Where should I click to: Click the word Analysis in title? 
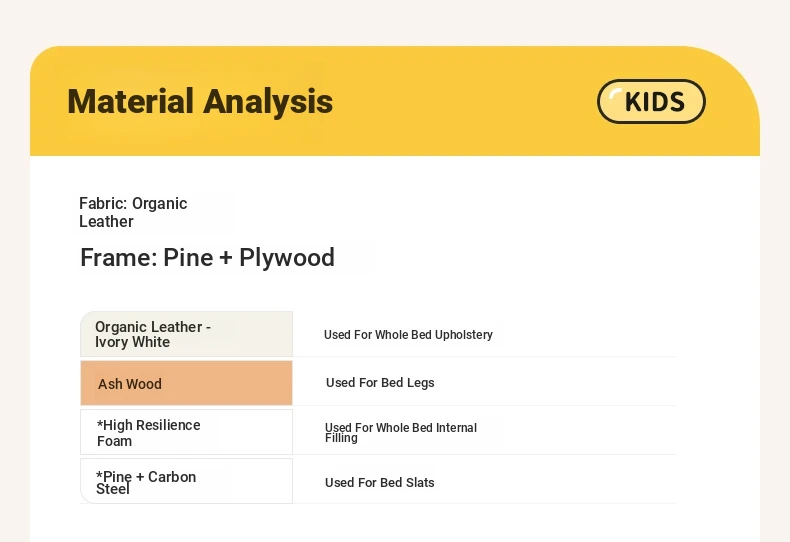click(x=268, y=101)
